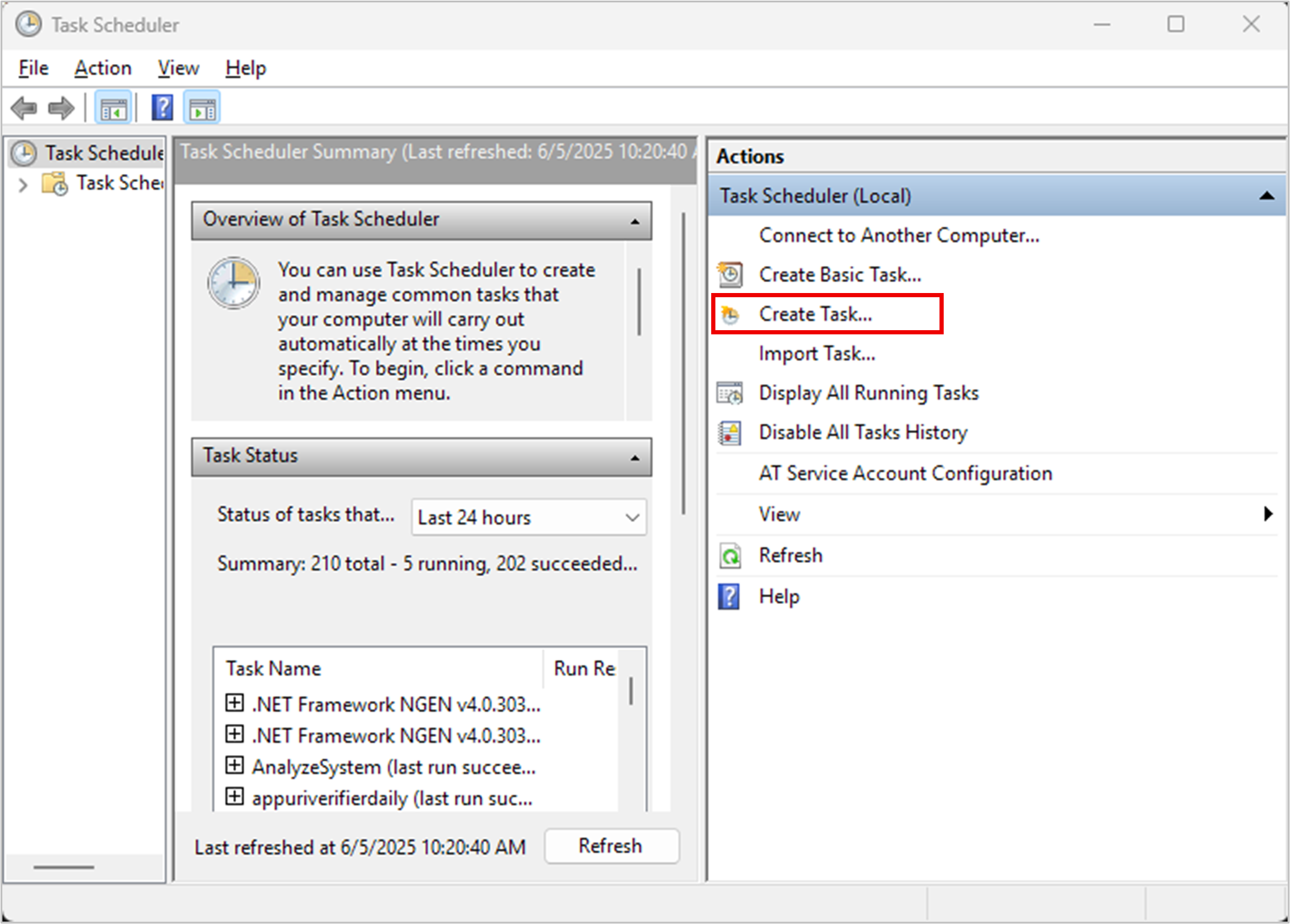This screenshot has height=924, width=1290.
Task: Open the View submenu arrow in Actions
Action: (1268, 514)
